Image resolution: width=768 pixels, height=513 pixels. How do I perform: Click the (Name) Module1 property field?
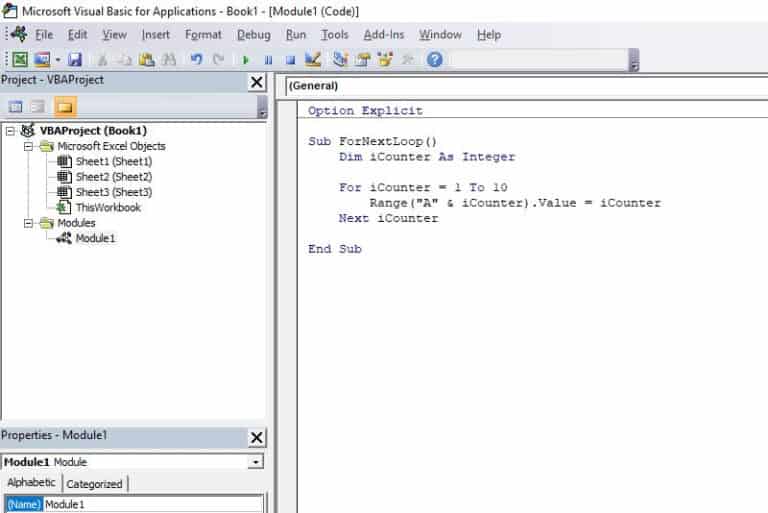(x=152, y=504)
